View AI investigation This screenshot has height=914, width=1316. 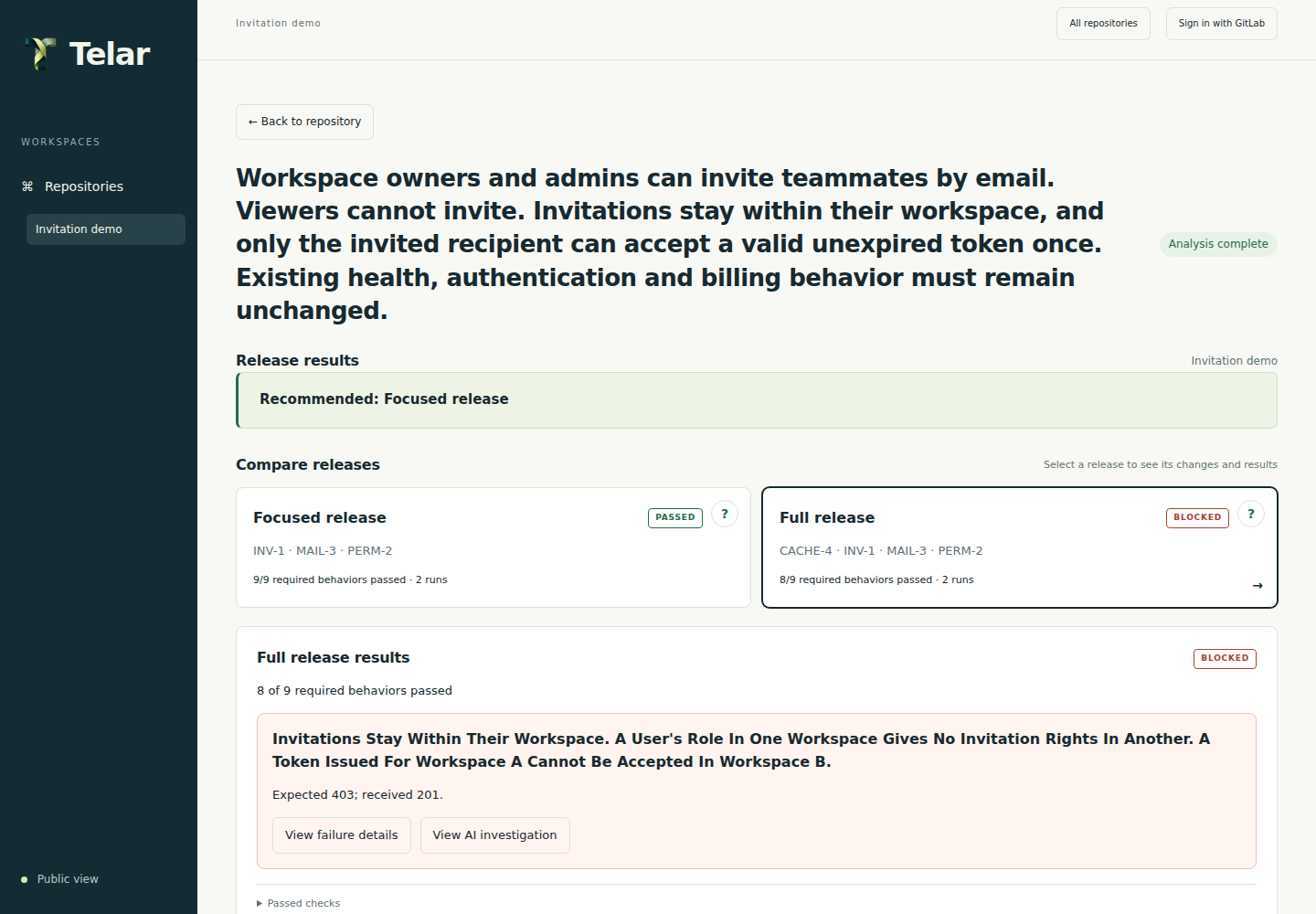click(495, 835)
